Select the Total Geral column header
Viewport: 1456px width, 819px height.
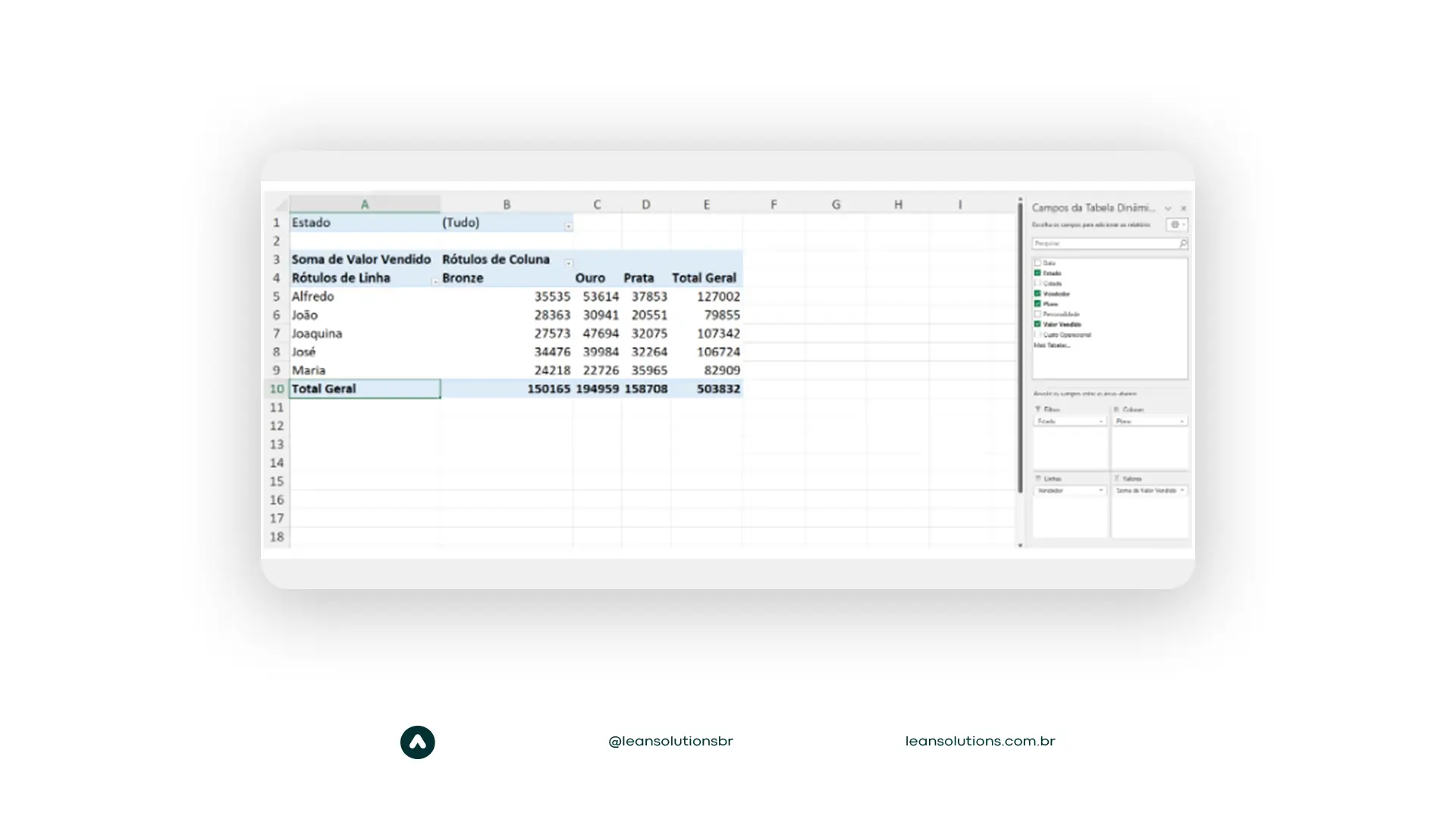click(x=704, y=278)
